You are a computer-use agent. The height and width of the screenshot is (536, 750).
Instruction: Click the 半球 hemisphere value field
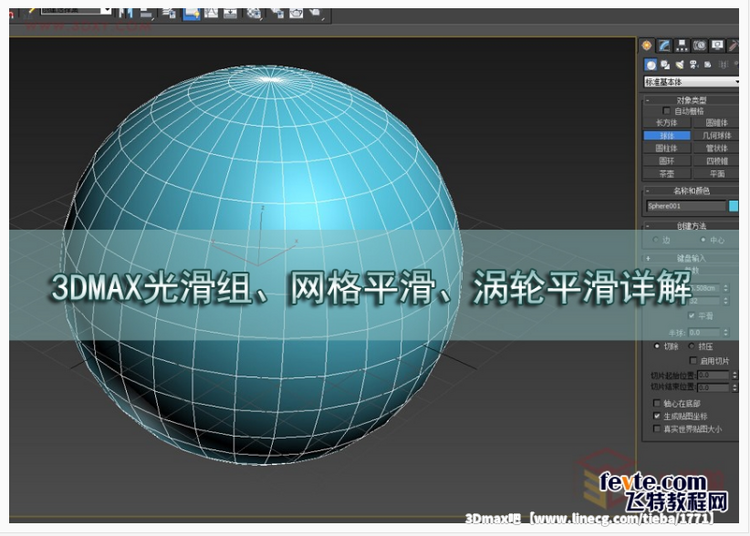pyautogui.click(x=704, y=332)
